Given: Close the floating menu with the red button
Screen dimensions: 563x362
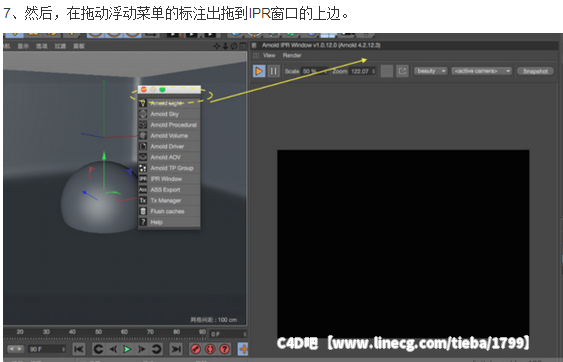Looking at the screenshot, I should pyautogui.click(x=144, y=89).
